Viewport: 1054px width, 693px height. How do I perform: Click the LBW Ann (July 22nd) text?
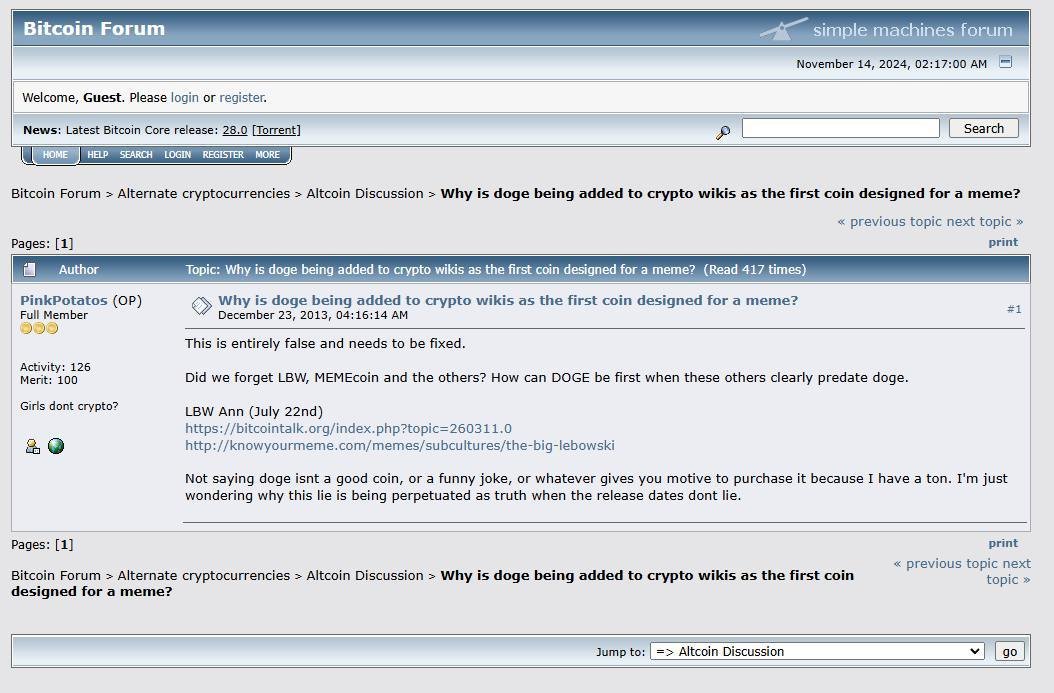click(254, 411)
